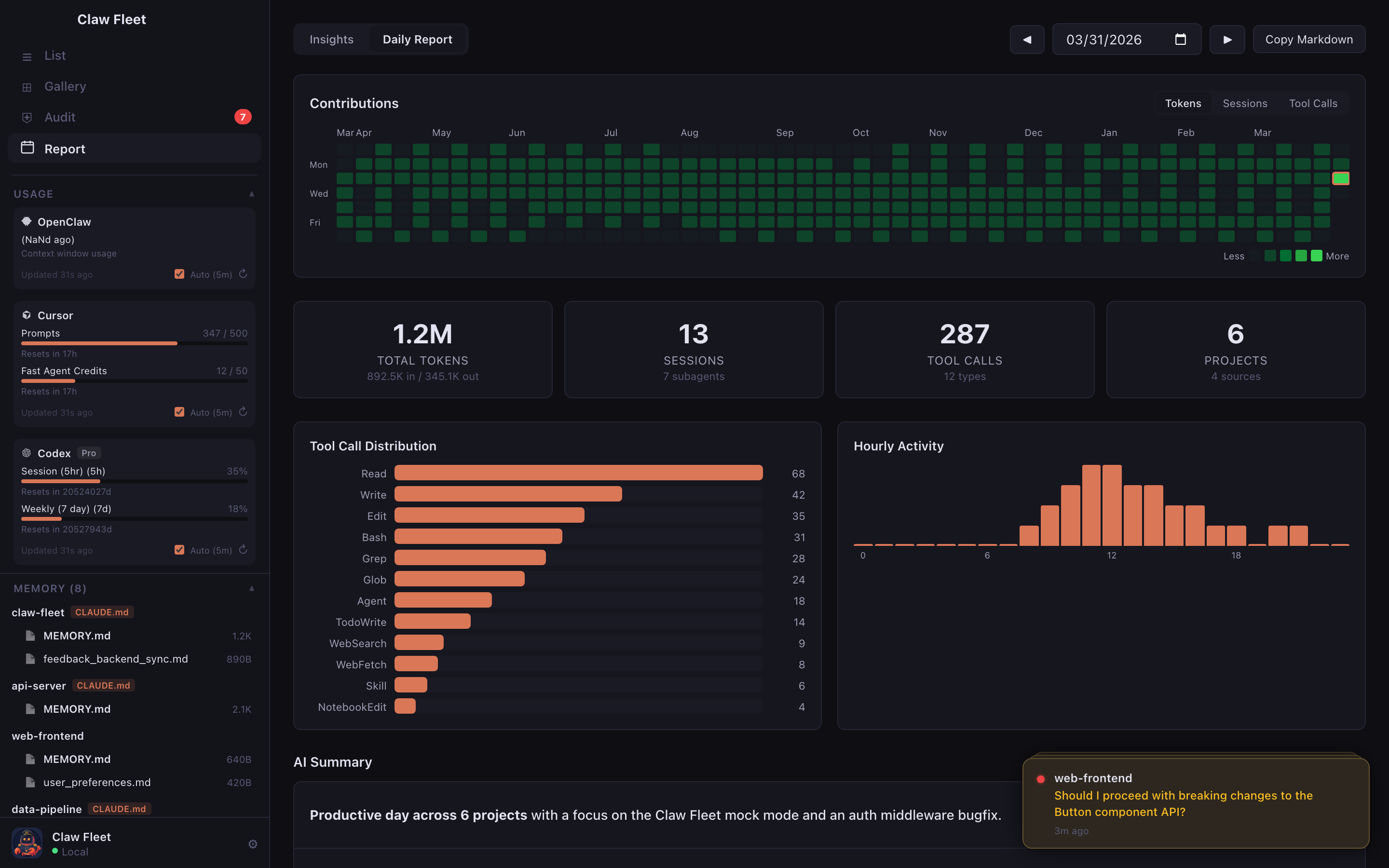Show Sessions in the Contributions chart

(1245, 103)
